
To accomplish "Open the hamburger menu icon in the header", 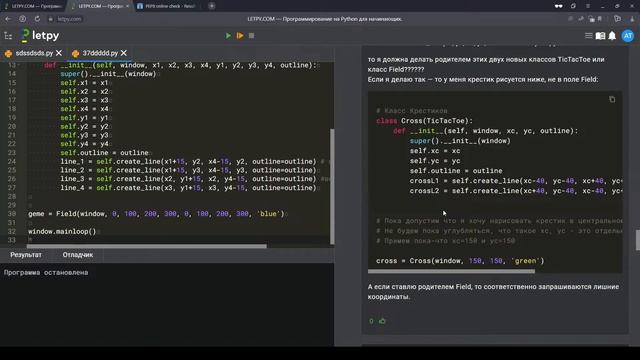I will tap(589, 36).
